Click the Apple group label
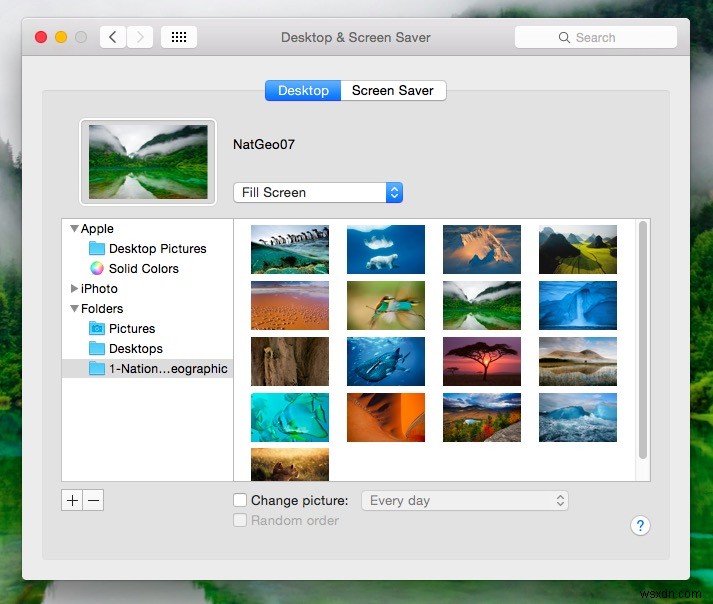Image resolution: width=713 pixels, height=604 pixels. coord(97,228)
